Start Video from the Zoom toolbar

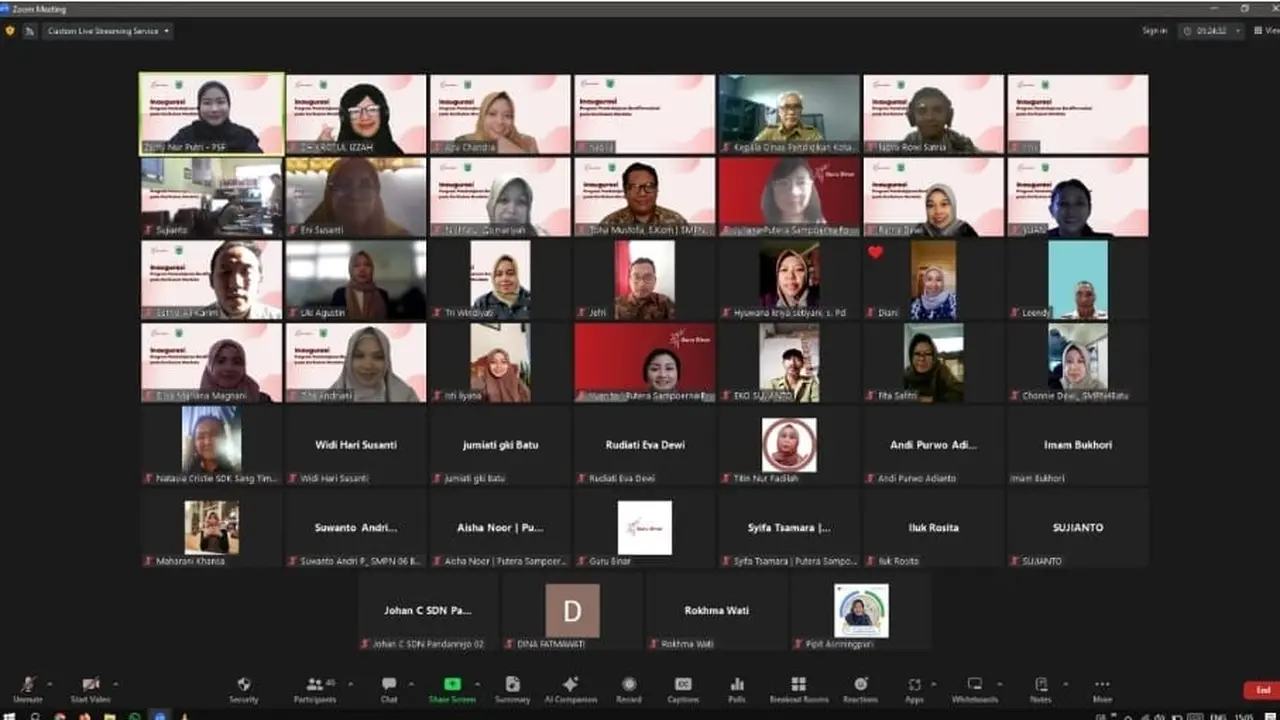coord(91,689)
